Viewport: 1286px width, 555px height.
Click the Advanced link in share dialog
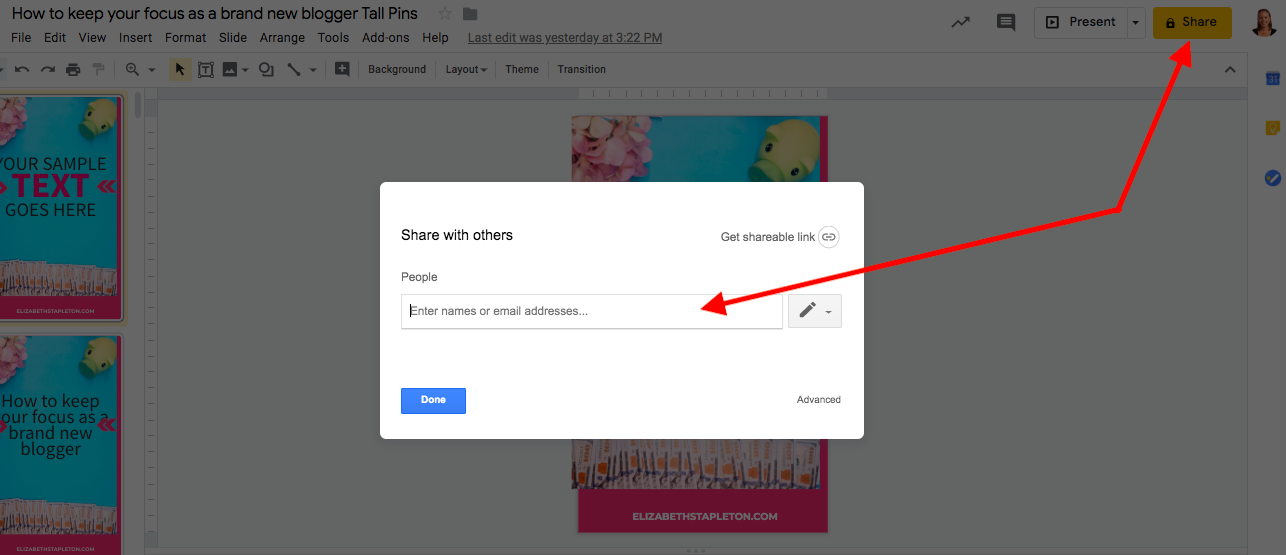(x=819, y=400)
